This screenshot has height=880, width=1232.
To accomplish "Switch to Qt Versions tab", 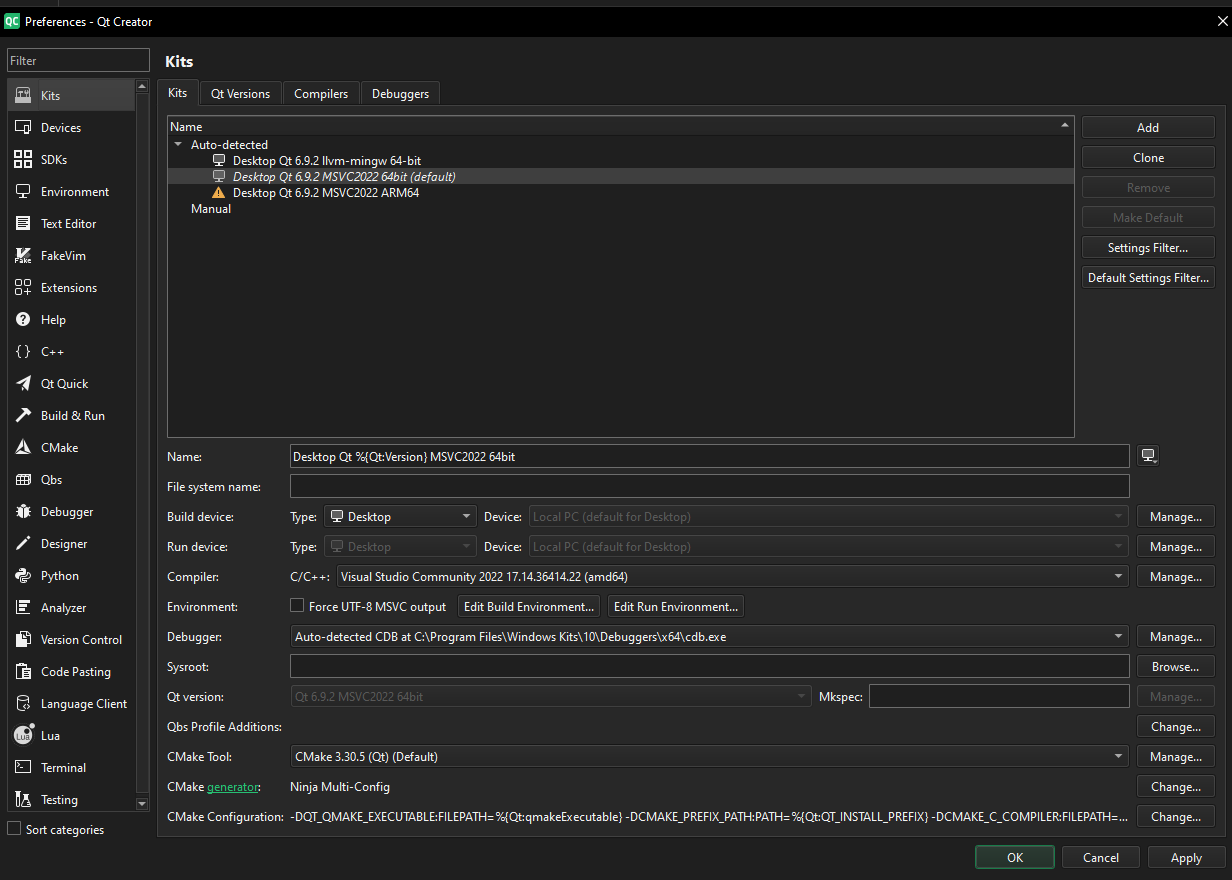I will point(240,93).
